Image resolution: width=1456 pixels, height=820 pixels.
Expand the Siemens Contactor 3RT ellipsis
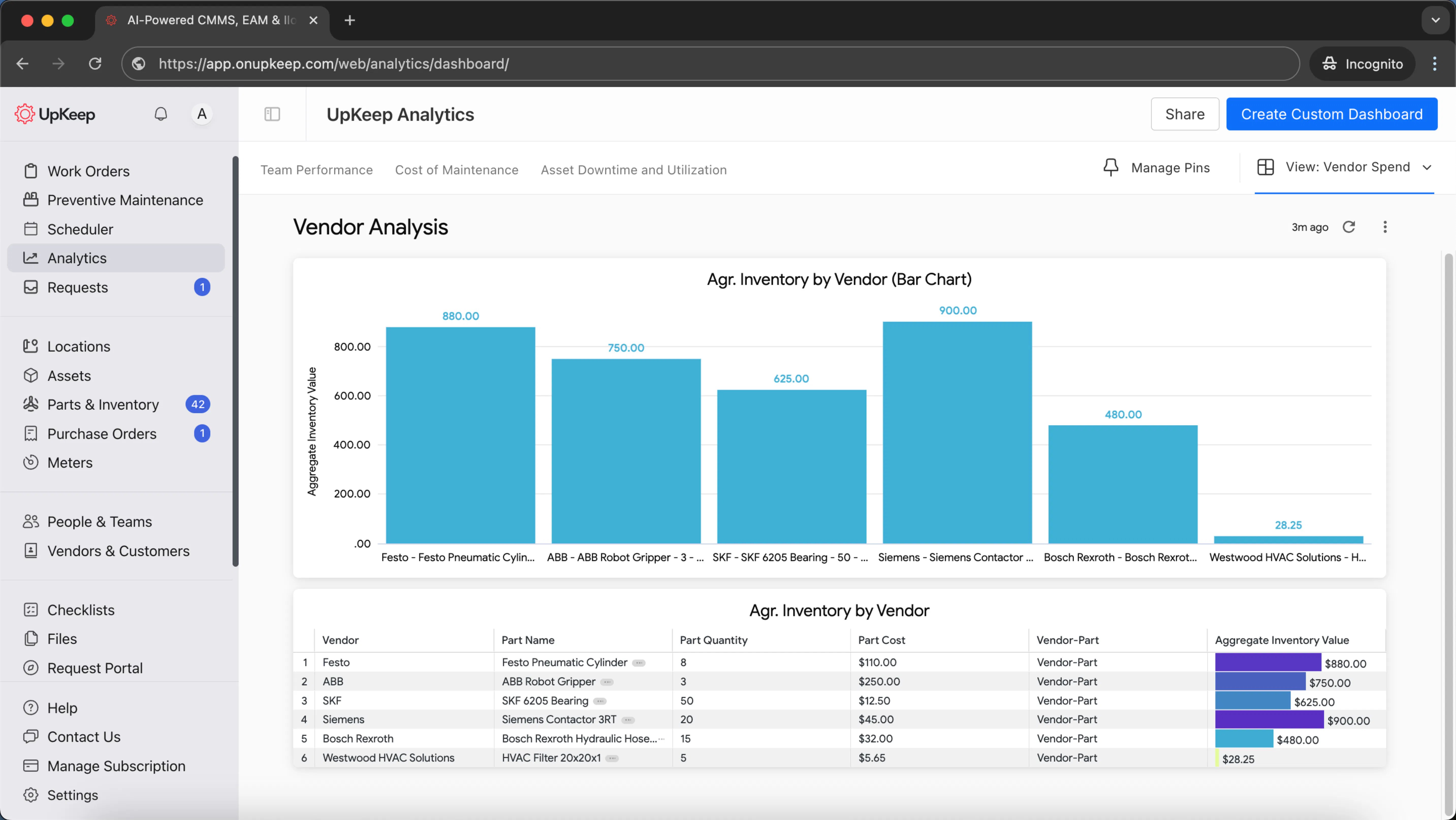tap(628, 720)
